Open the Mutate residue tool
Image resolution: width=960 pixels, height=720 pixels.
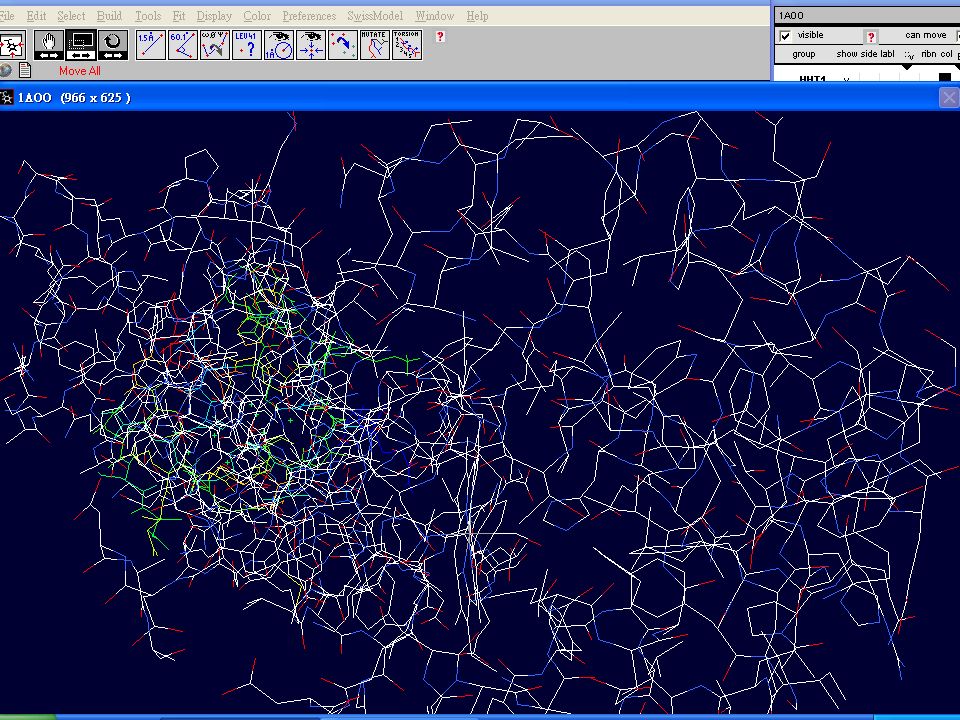[x=375, y=45]
